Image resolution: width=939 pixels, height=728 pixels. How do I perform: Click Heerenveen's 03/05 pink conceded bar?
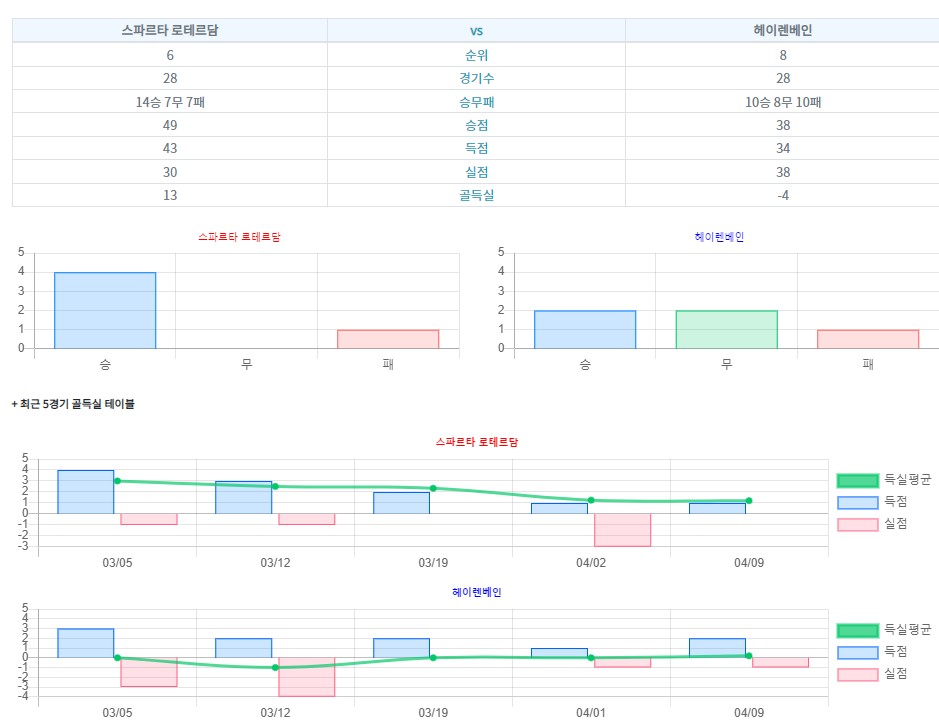[x=149, y=672]
